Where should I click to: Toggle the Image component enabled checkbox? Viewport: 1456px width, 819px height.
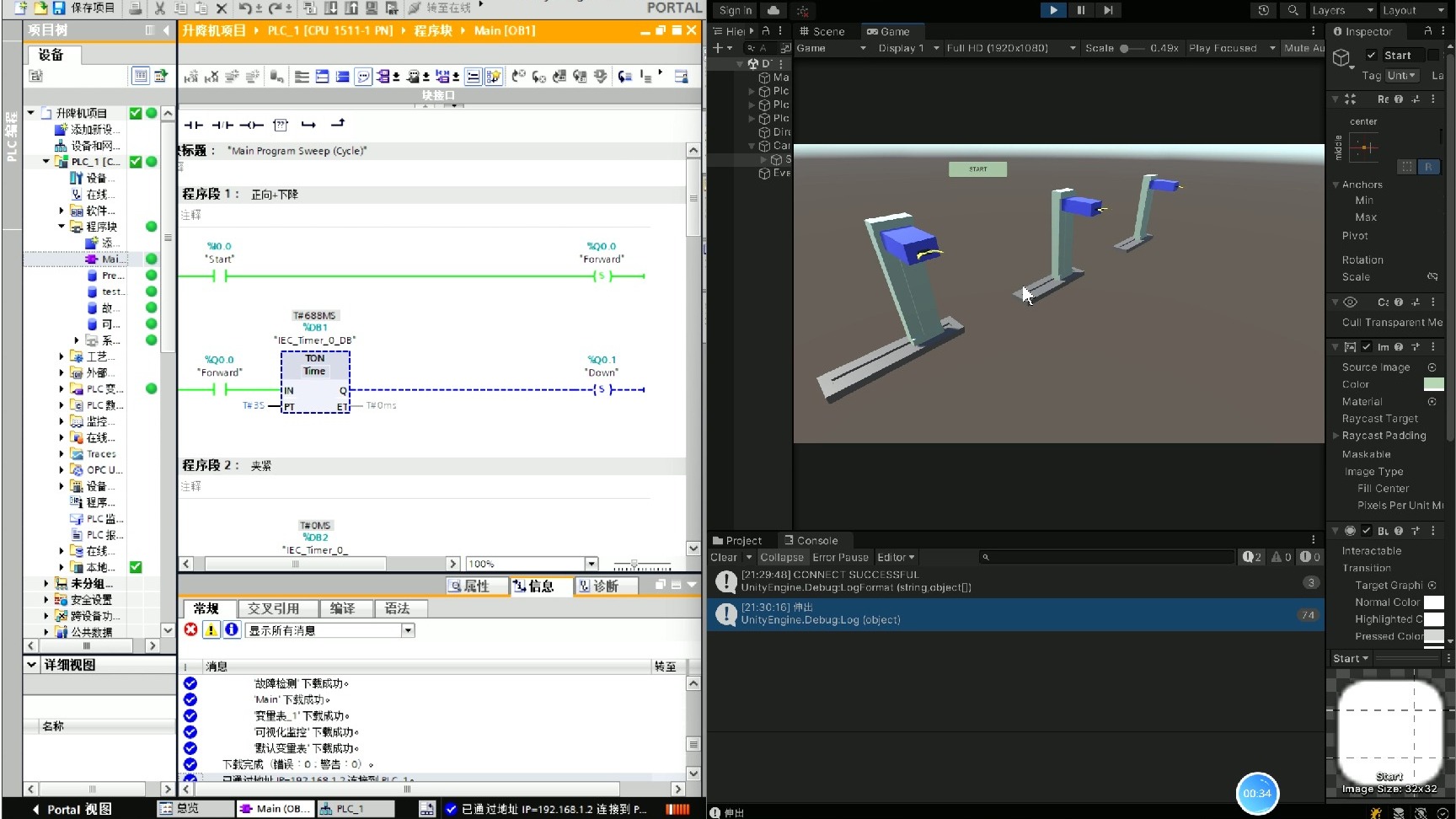pos(1367,347)
